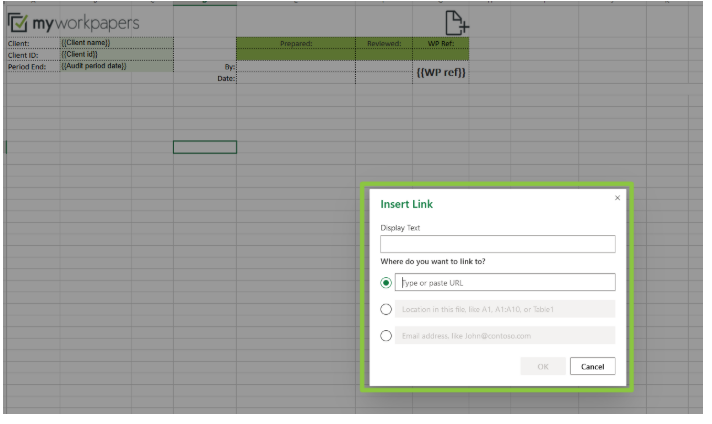
Task: Click the Type or paste URL field
Action: point(504,283)
